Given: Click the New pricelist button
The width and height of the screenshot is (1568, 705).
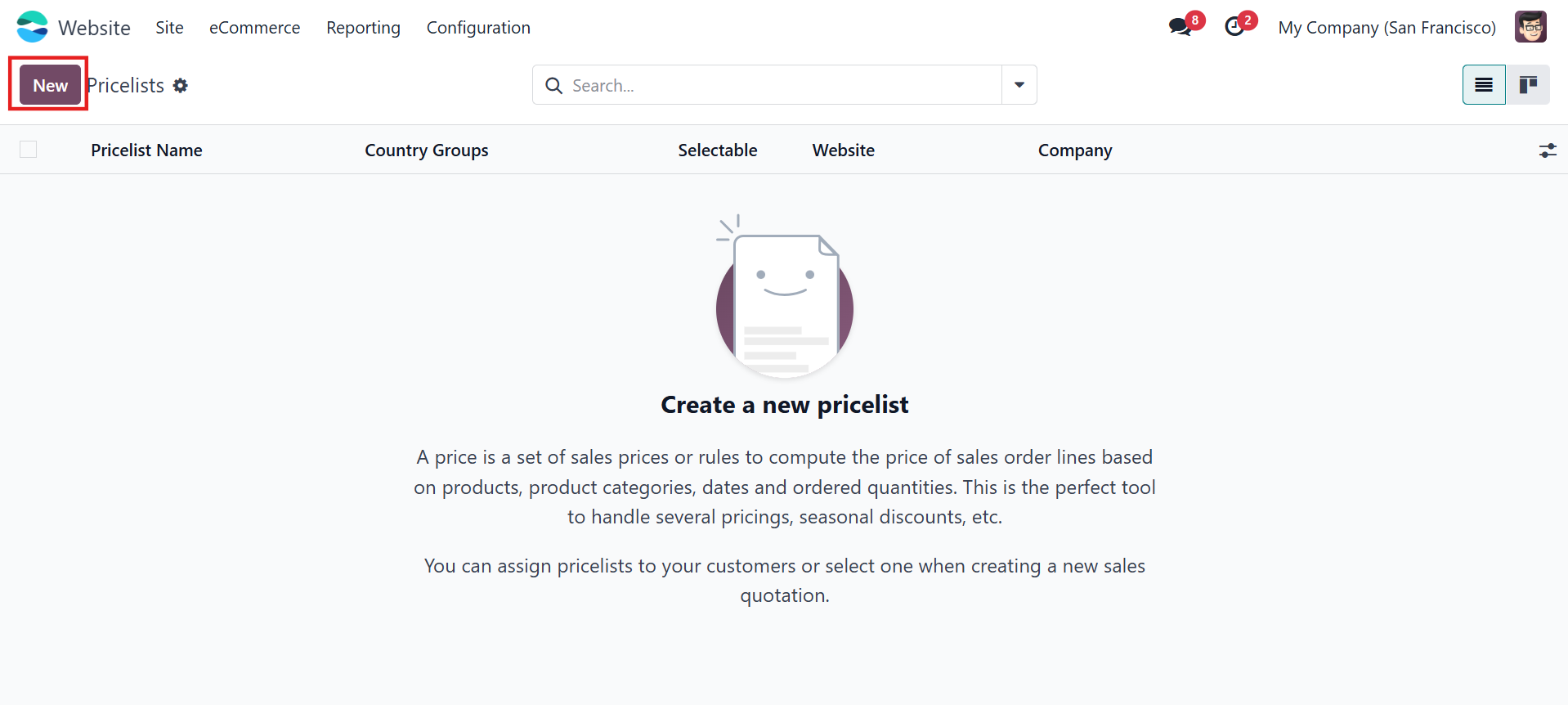Looking at the screenshot, I should click(x=50, y=85).
